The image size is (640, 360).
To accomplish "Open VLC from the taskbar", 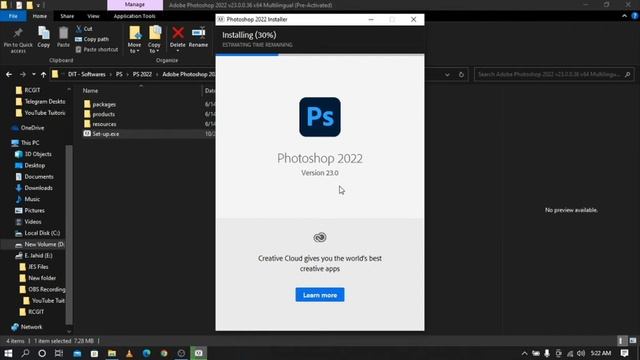I will pos(129,353).
